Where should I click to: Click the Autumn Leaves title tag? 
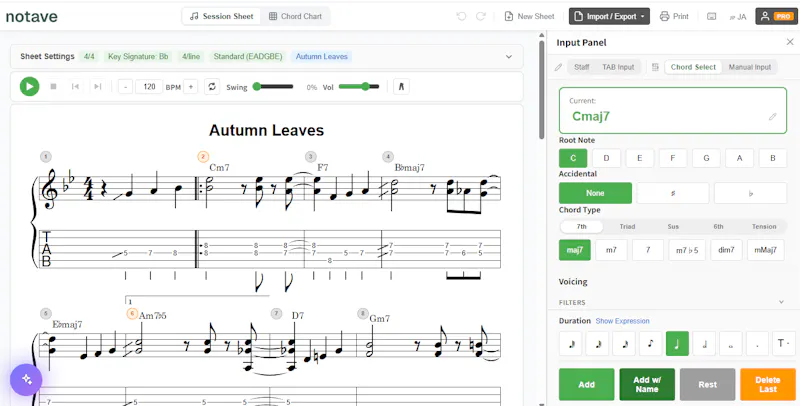pyautogui.click(x=321, y=57)
